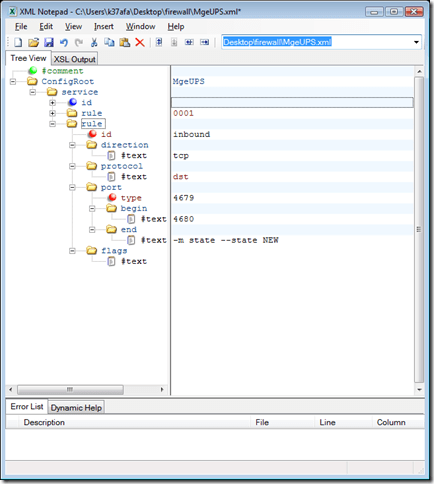
Task: Click the blue id attribute icon under service
Action: [72, 102]
